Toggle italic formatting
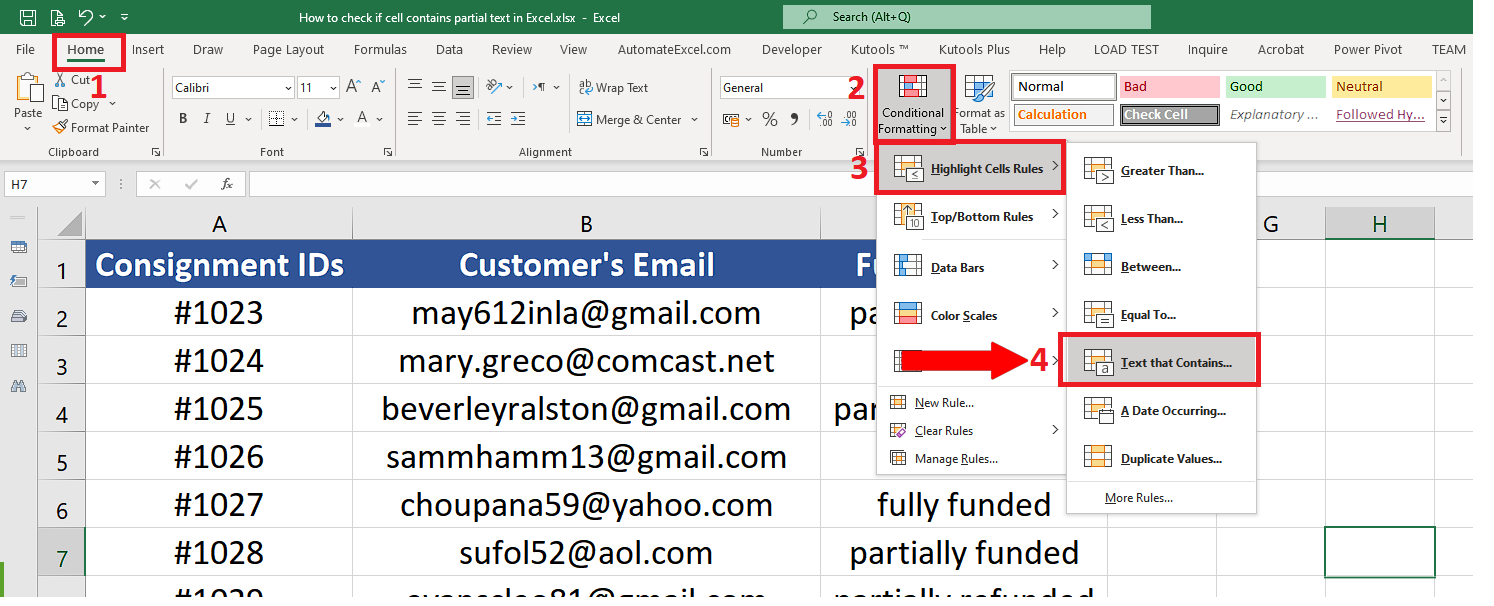This screenshot has width=1494, height=606. tap(206, 118)
